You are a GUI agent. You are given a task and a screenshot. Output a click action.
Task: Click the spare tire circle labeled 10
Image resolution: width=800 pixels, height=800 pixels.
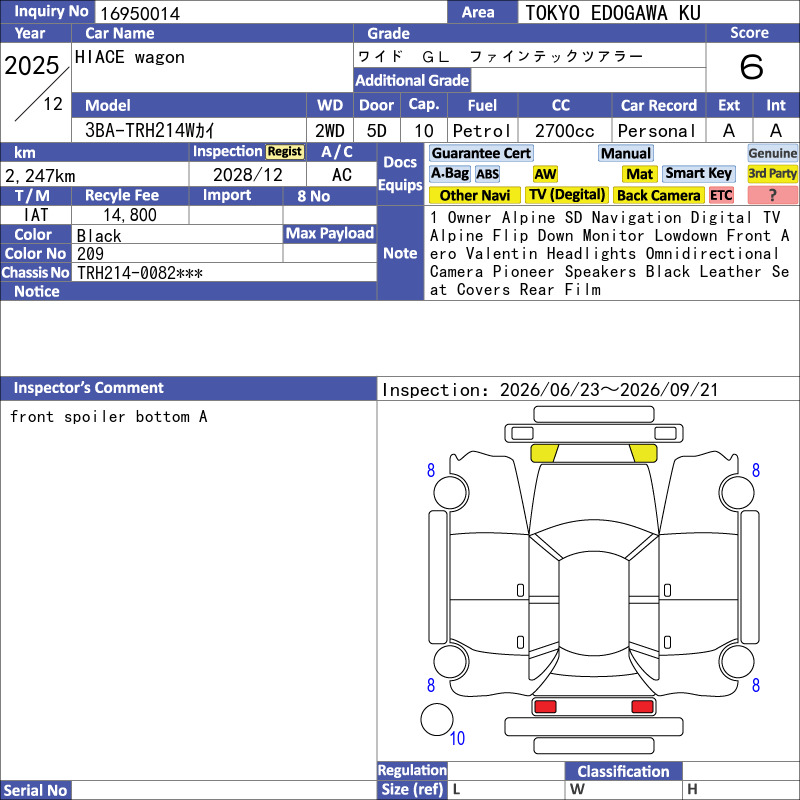pos(437,719)
